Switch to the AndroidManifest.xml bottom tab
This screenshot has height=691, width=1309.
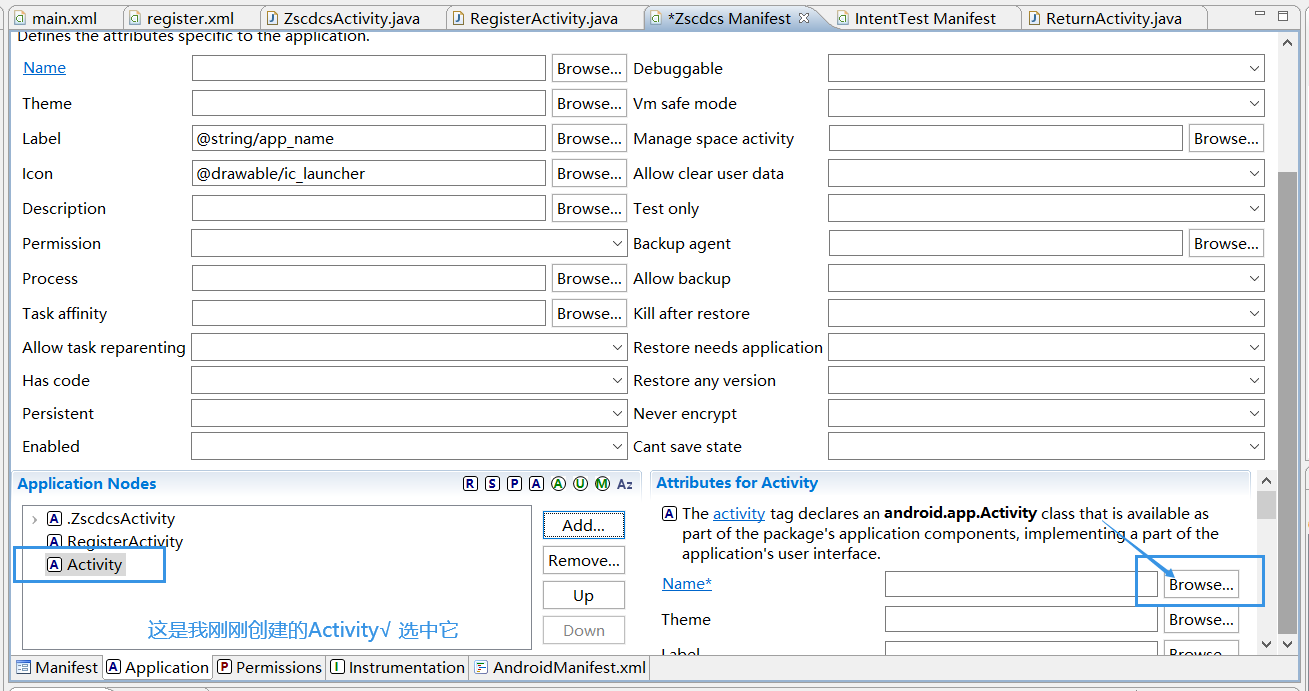pos(560,667)
